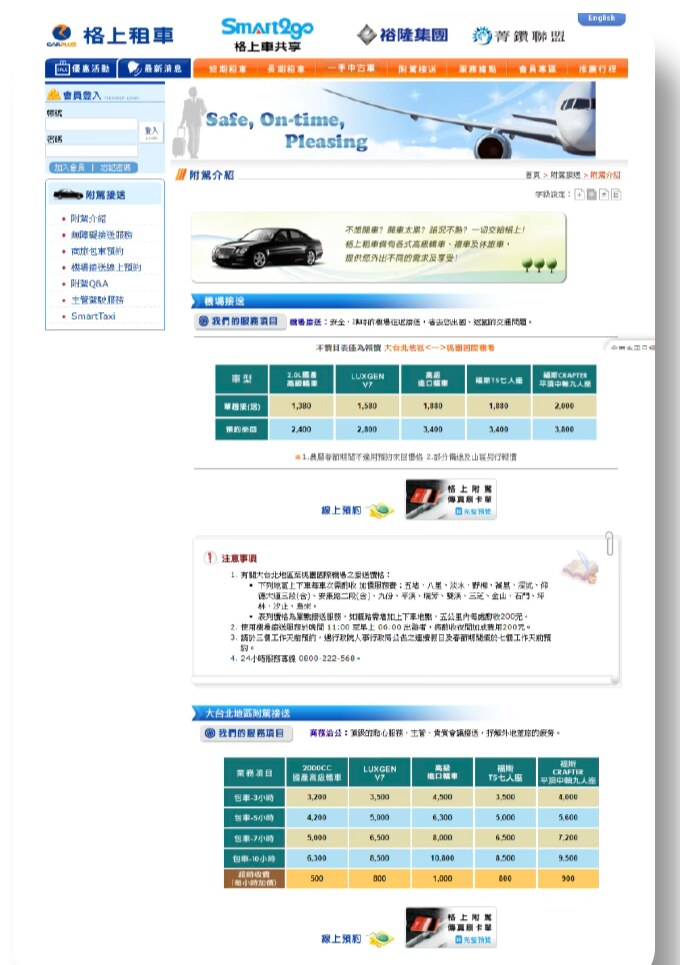Click the 10,800 price cell
The image size is (680, 965).
pyautogui.click(x=442, y=858)
